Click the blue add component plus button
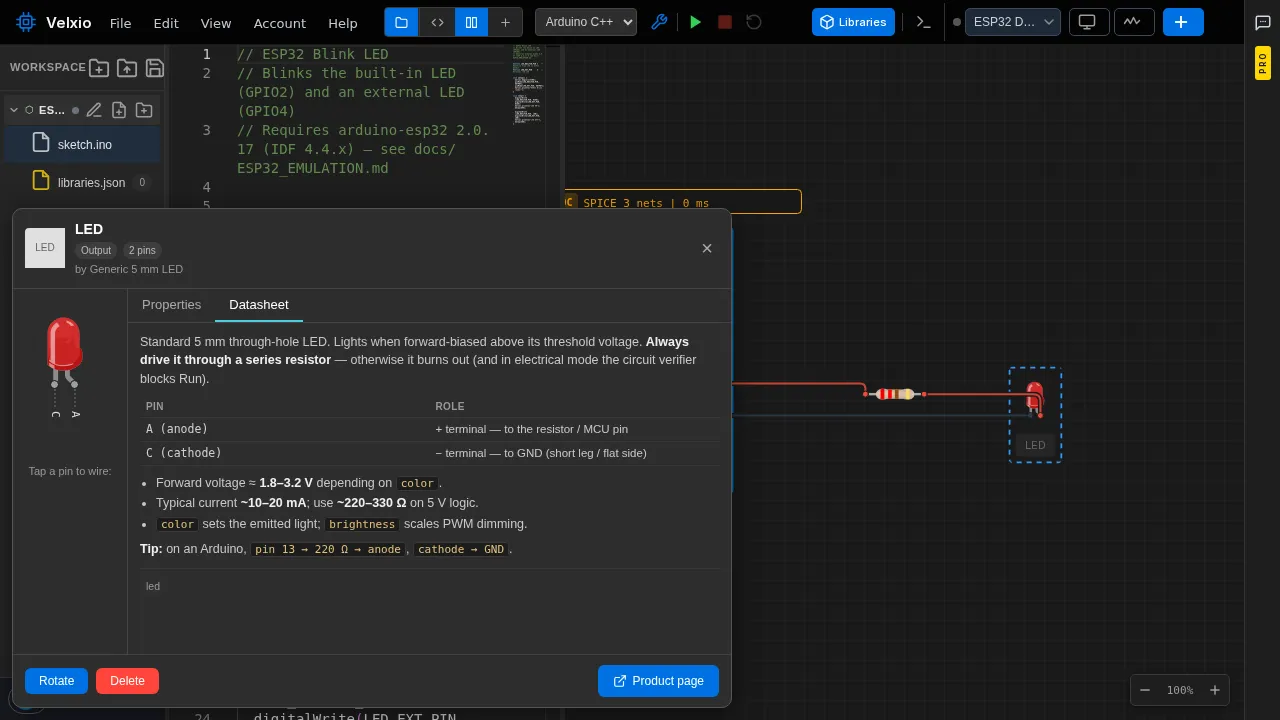 1183,22
